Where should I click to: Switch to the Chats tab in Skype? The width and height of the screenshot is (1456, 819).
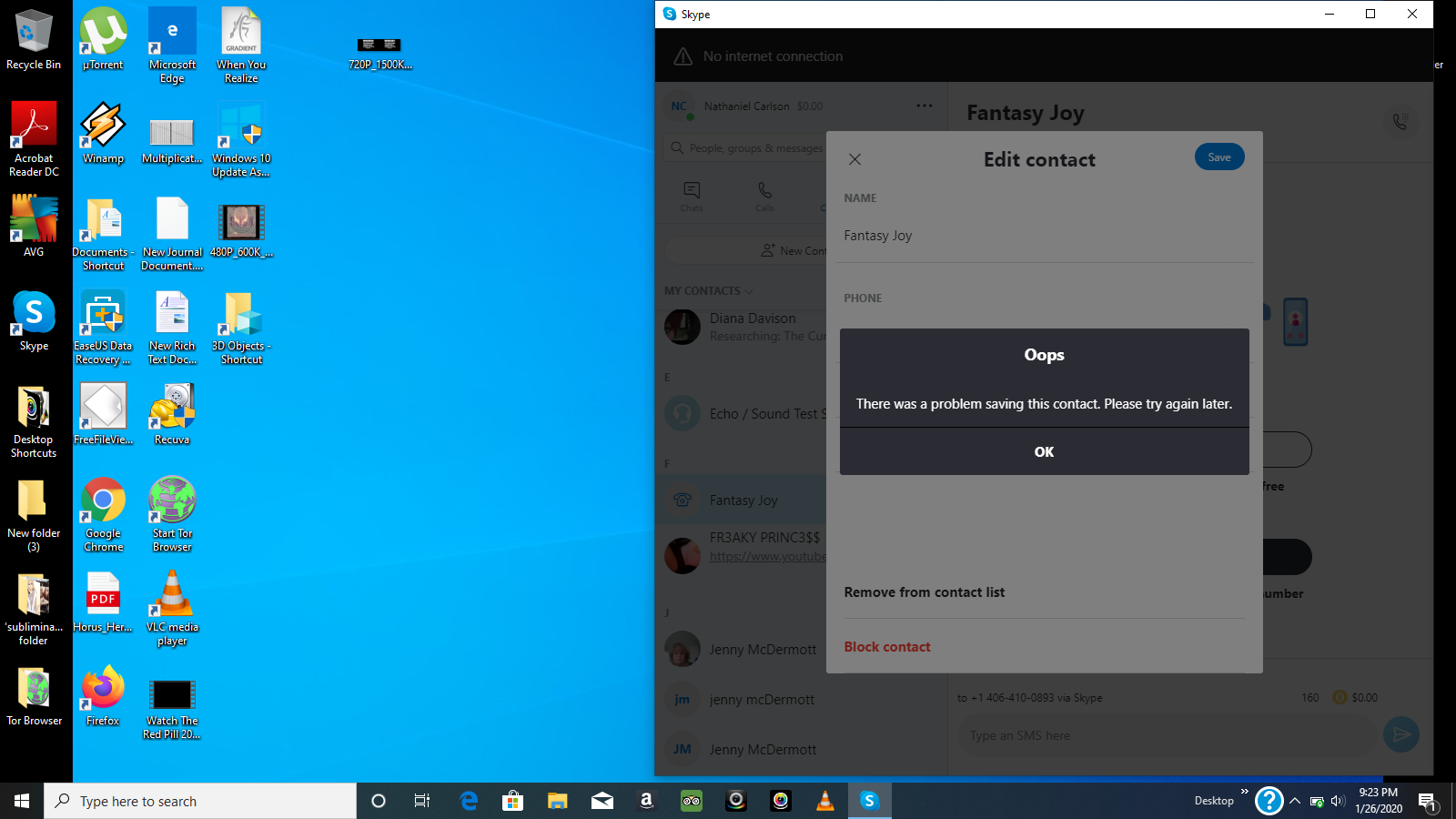(692, 196)
